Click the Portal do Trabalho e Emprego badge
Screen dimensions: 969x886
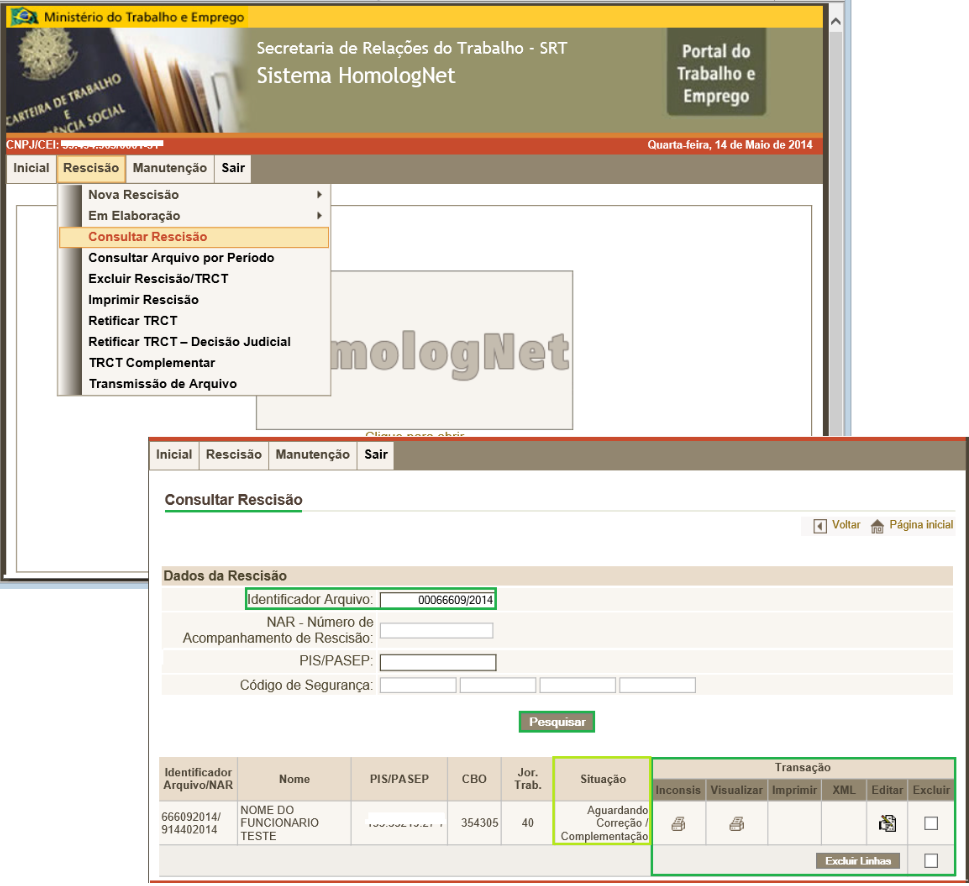(716, 72)
